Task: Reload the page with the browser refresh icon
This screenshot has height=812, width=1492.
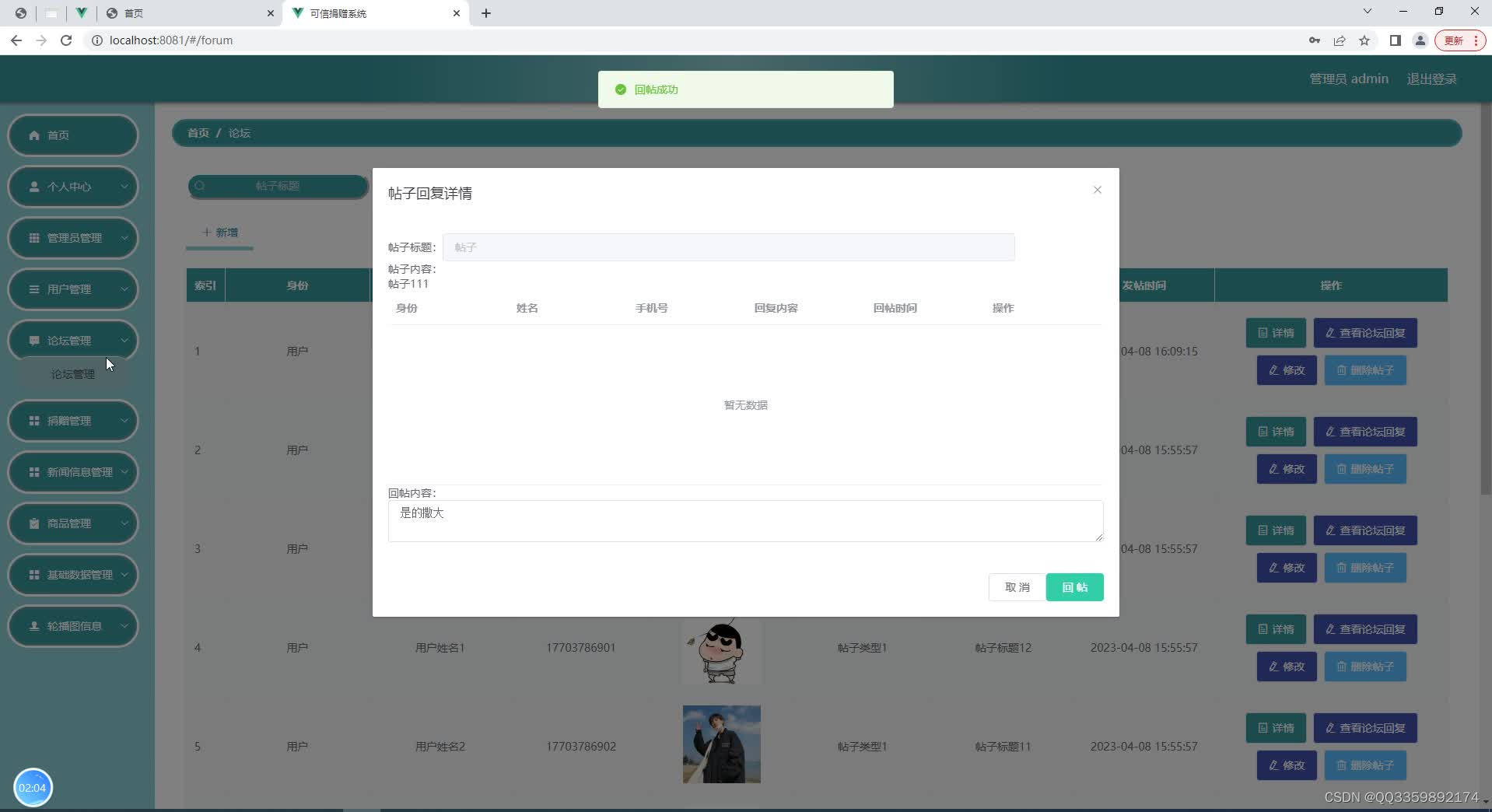Action: [x=66, y=40]
